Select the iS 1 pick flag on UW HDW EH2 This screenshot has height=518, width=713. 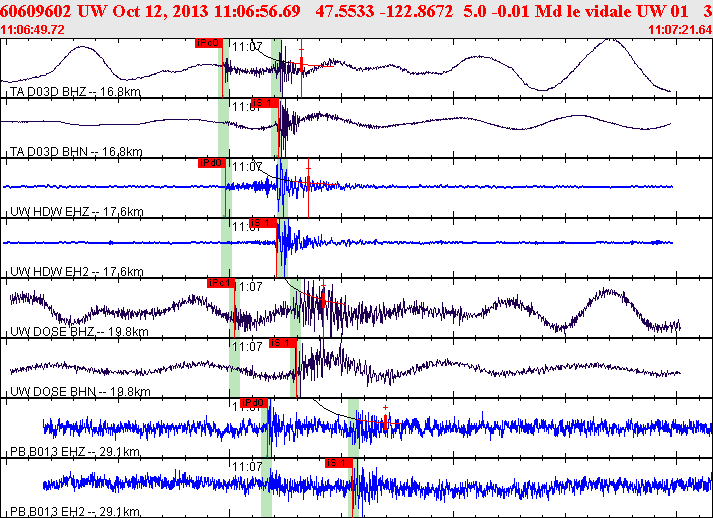[263, 223]
